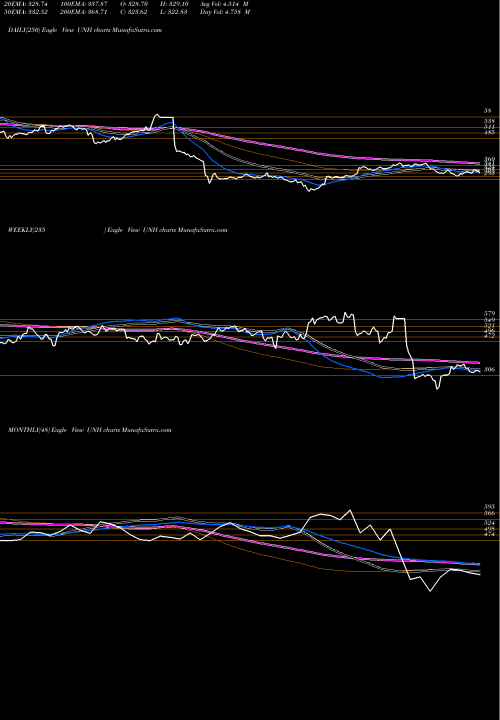The width and height of the screenshot is (500, 720).
Task: Click the DAILY Eagle View UNH chart title
Action: tap(85, 30)
